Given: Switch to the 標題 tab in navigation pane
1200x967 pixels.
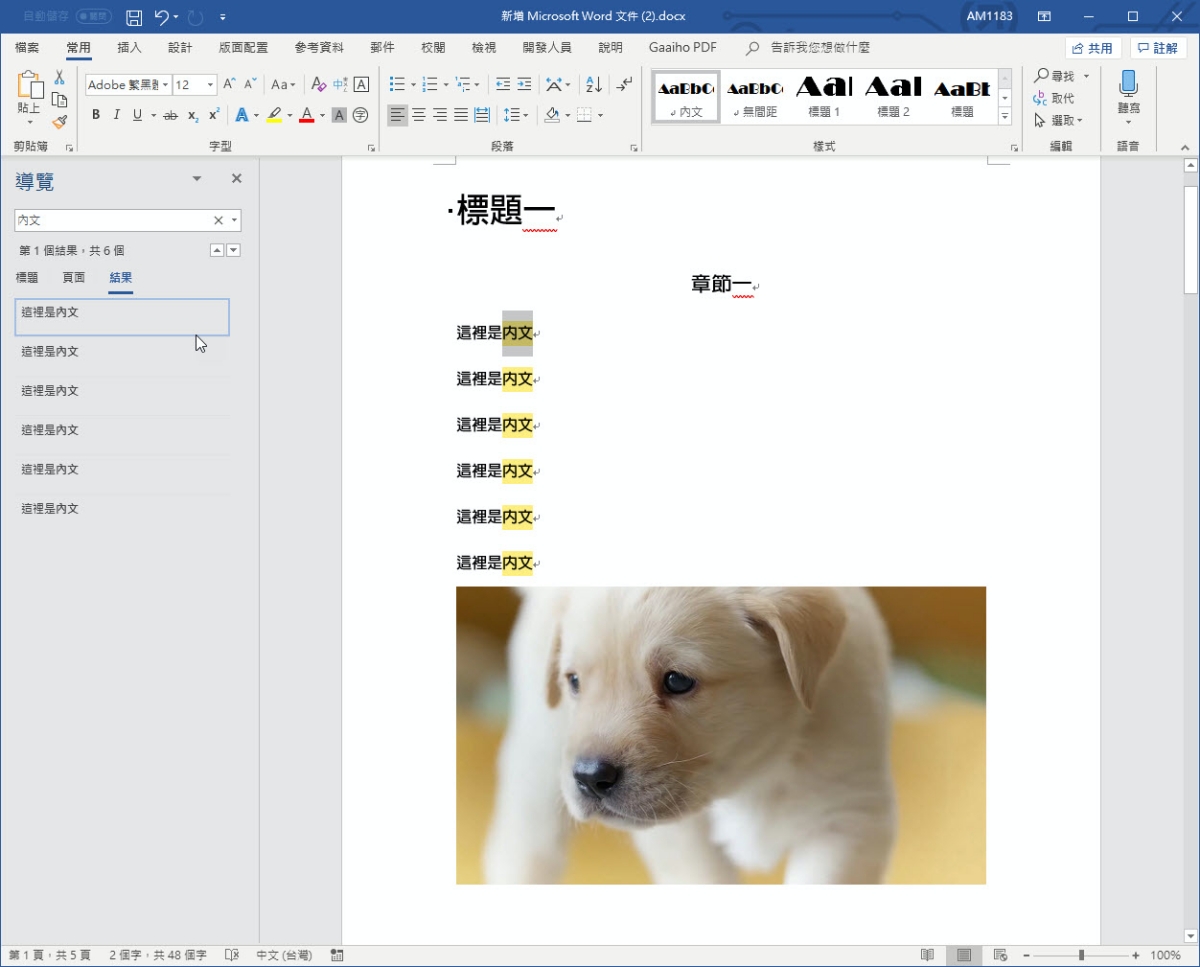Looking at the screenshot, I should pyautogui.click(x=27, y=278).
